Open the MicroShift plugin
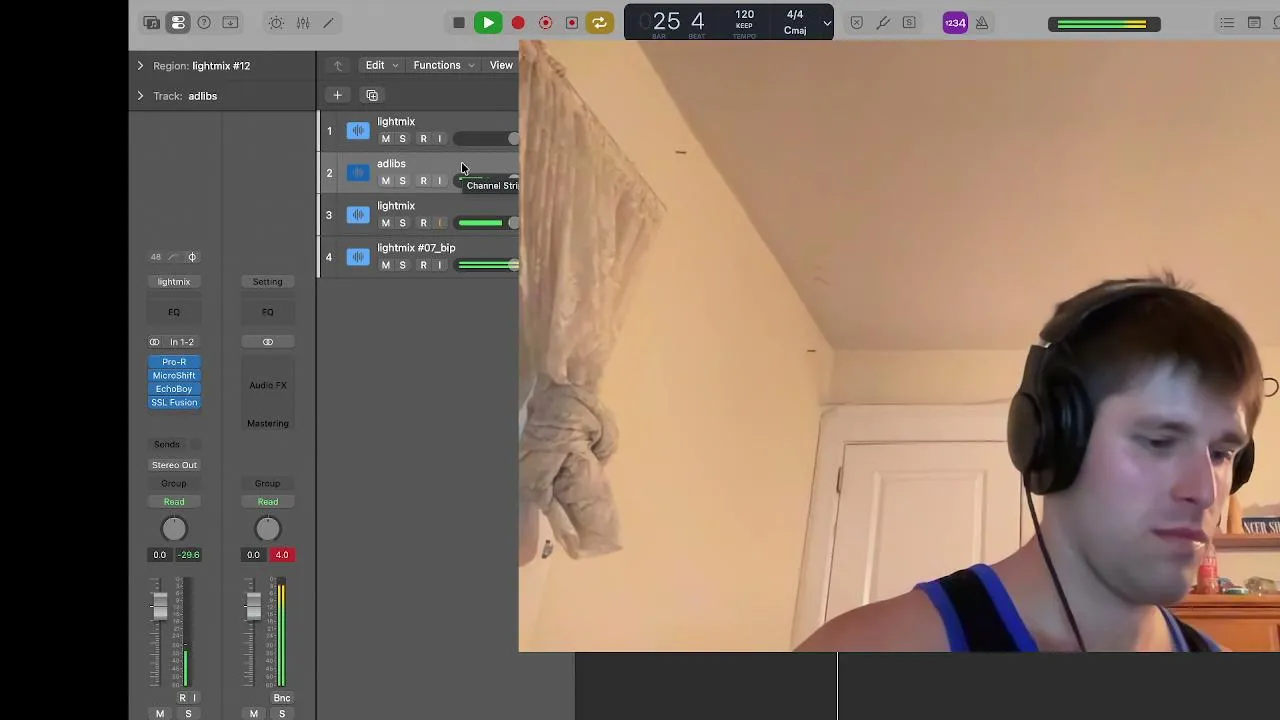The height and width of the screenshot is (720, 1280). tap(174, 375)
